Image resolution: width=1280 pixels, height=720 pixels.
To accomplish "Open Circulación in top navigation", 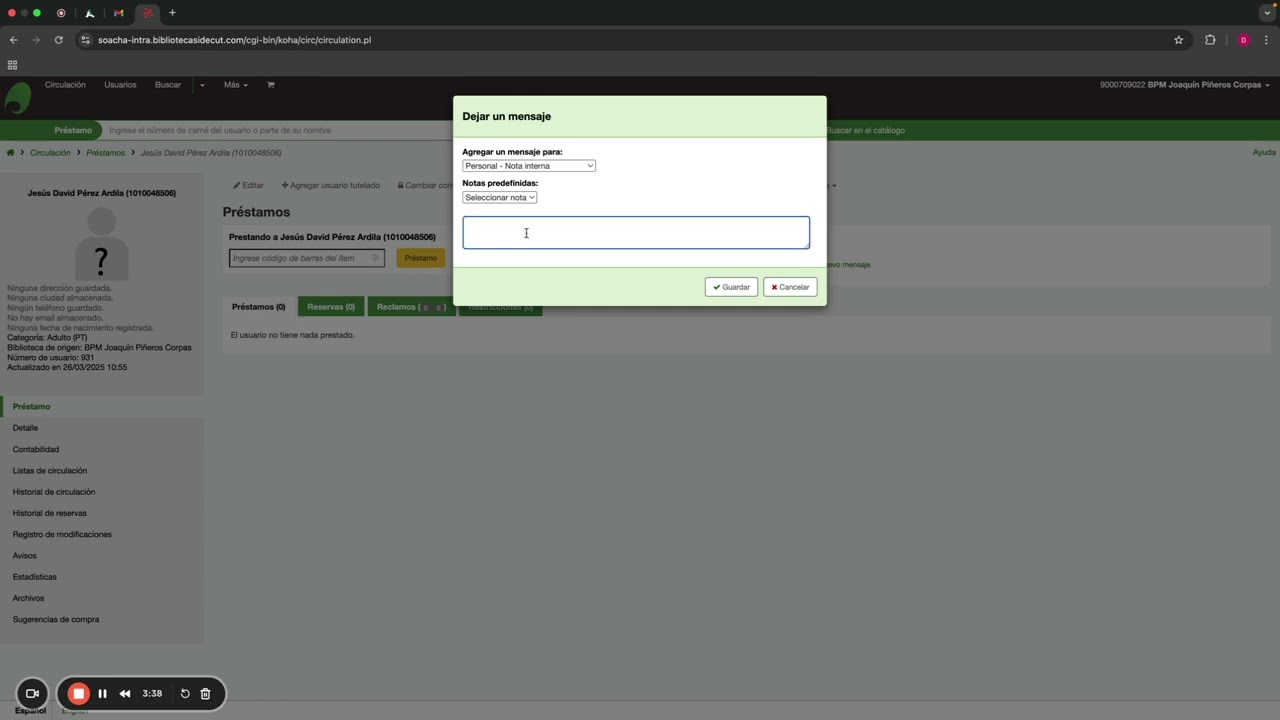I will pyautogui.click(x=65, y=85).
